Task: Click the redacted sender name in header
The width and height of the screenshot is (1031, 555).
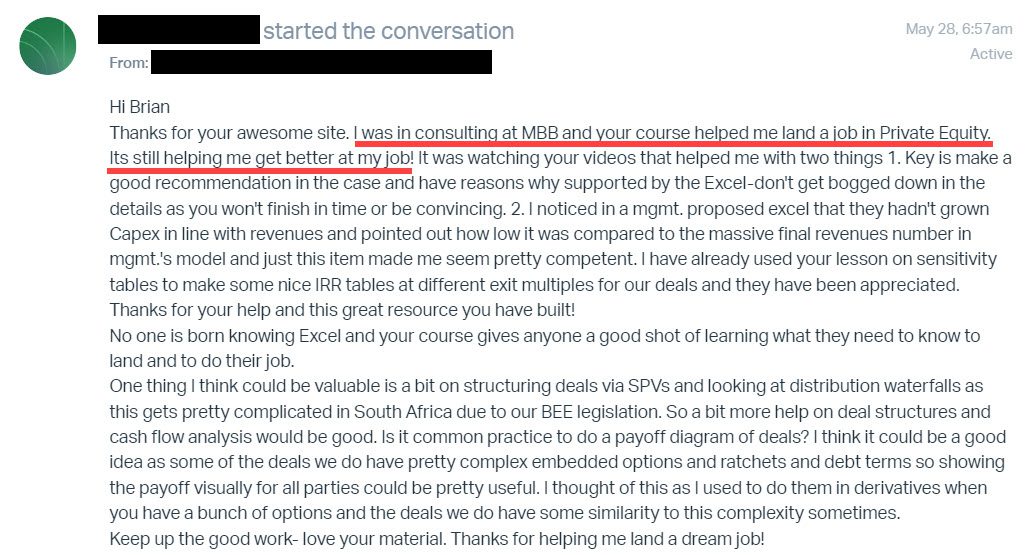Action: (178, 30)
